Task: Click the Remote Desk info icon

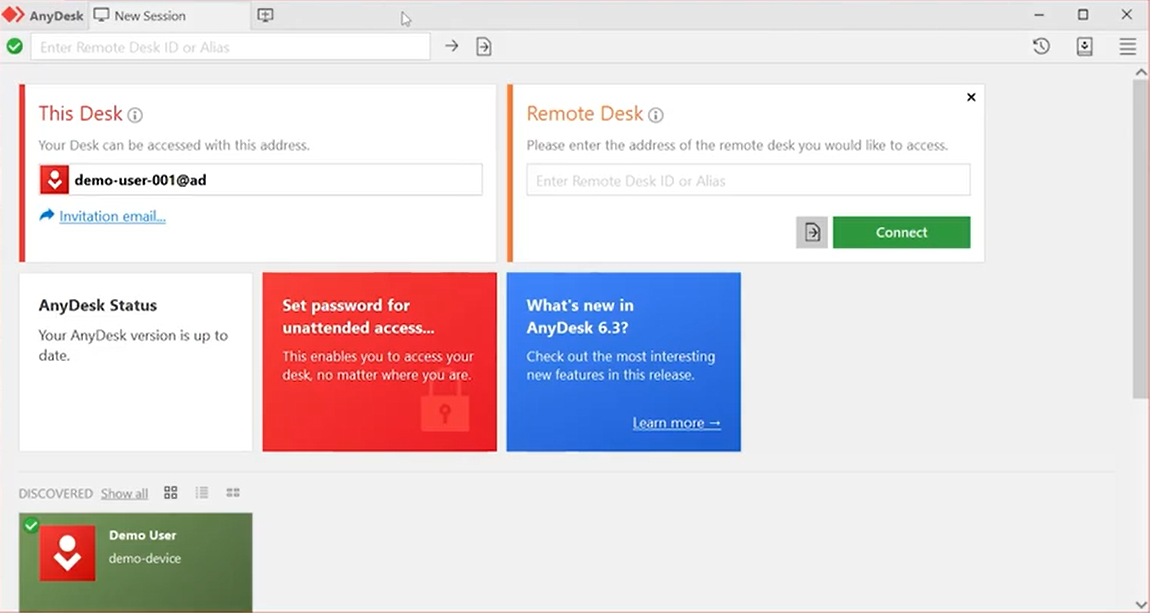Action: click(x=656, y=115)
